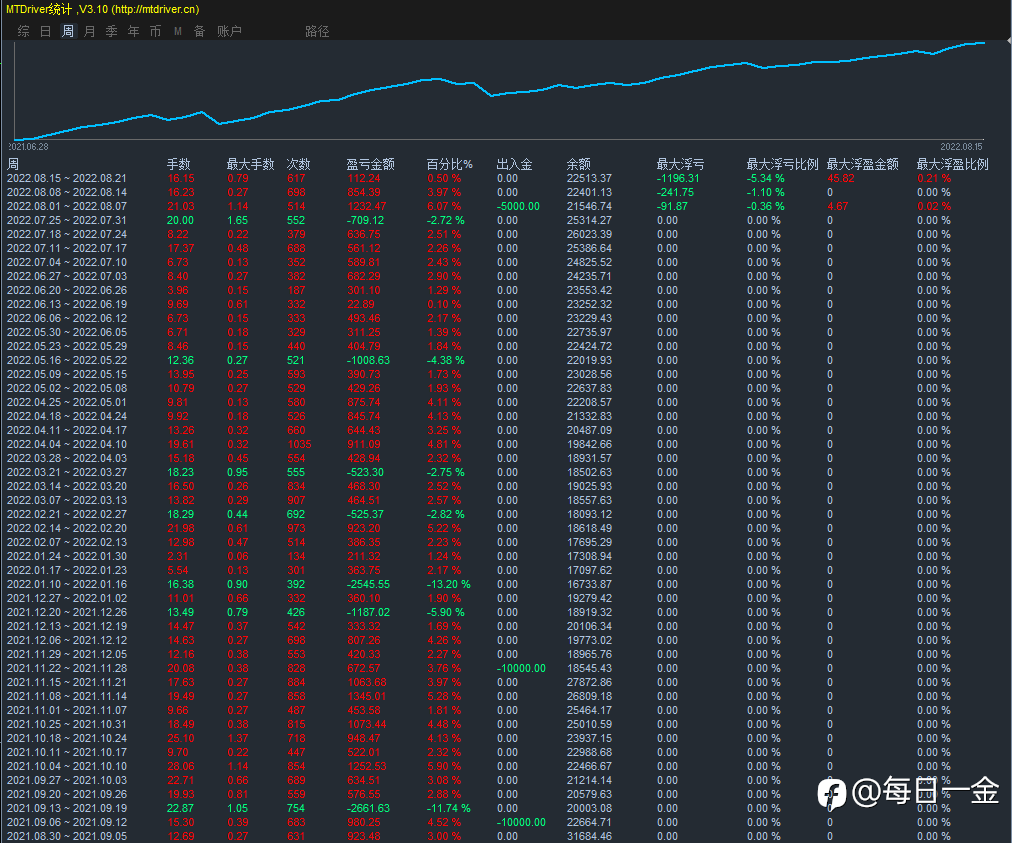Click the 1.65 max lots cell
Screen dimensions: 1012x844
(x=238, y=221)
